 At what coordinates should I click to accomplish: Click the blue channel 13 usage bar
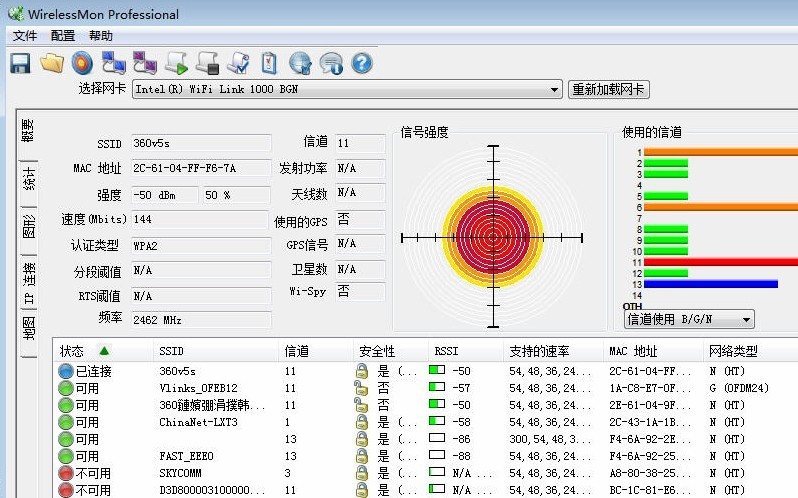pyautogui.click(x=710, y=284)
